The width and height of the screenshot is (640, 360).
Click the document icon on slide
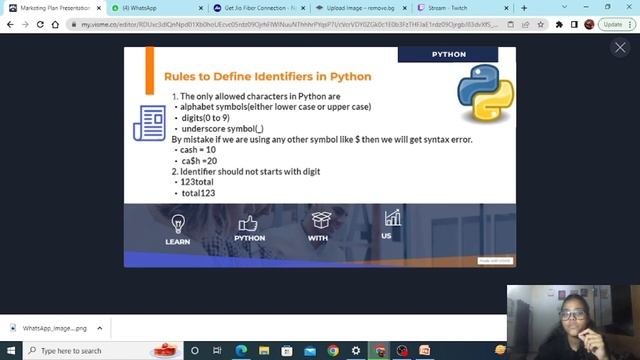click(149, 123)
